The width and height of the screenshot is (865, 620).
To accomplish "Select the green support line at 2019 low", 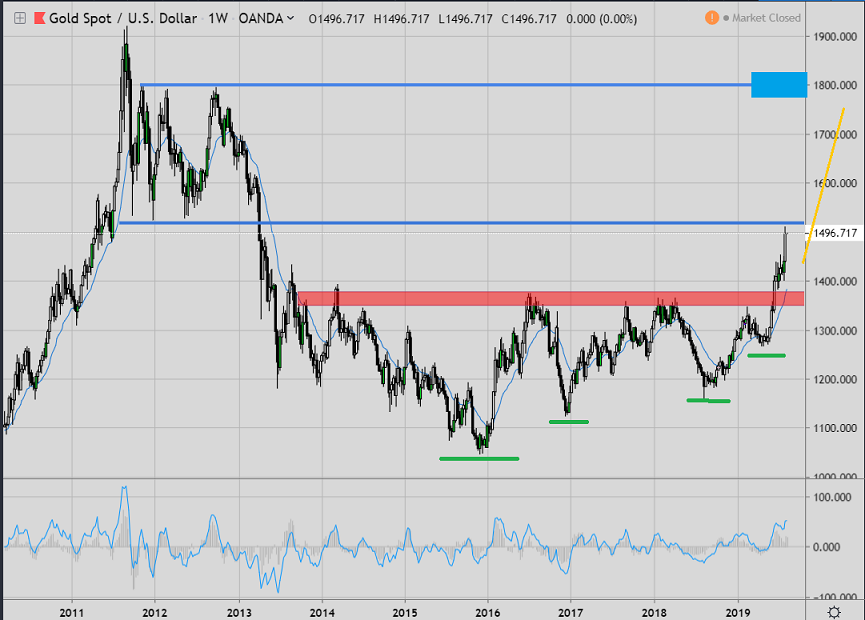I will point(765,355).
